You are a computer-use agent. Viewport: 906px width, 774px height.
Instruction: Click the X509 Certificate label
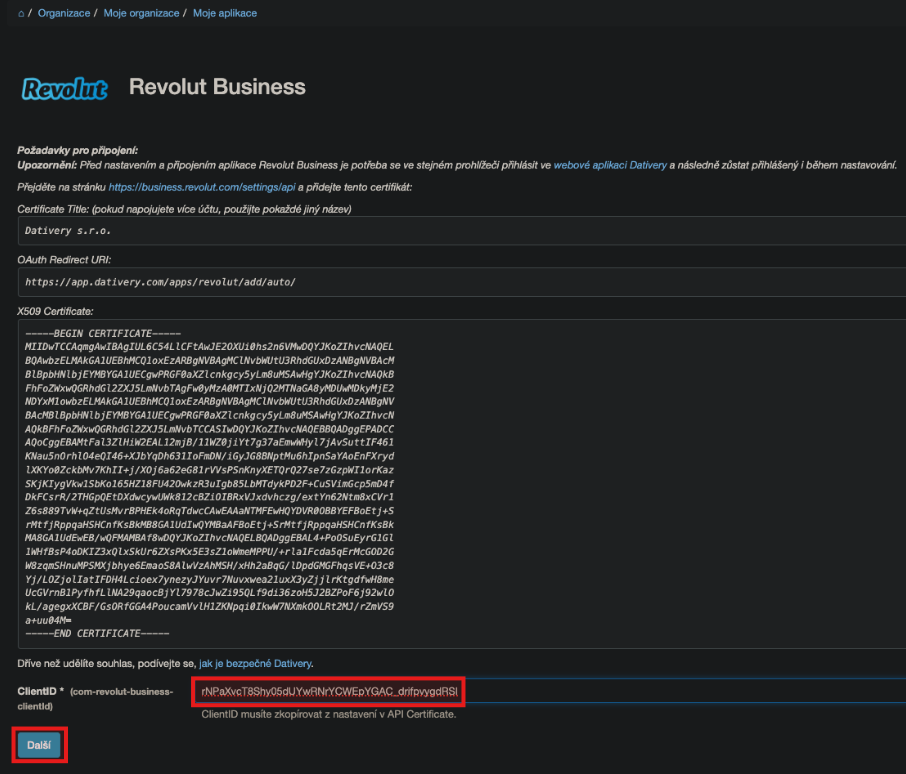(55, 311)
